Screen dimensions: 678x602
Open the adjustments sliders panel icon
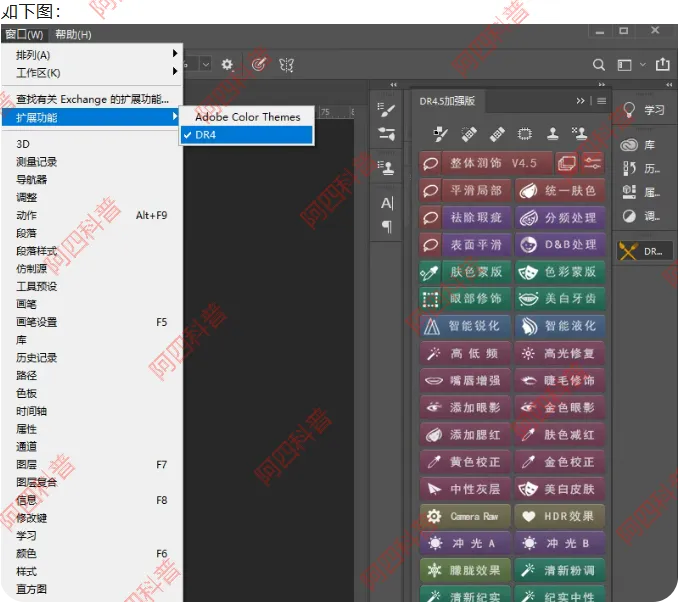tap(386, 134)
